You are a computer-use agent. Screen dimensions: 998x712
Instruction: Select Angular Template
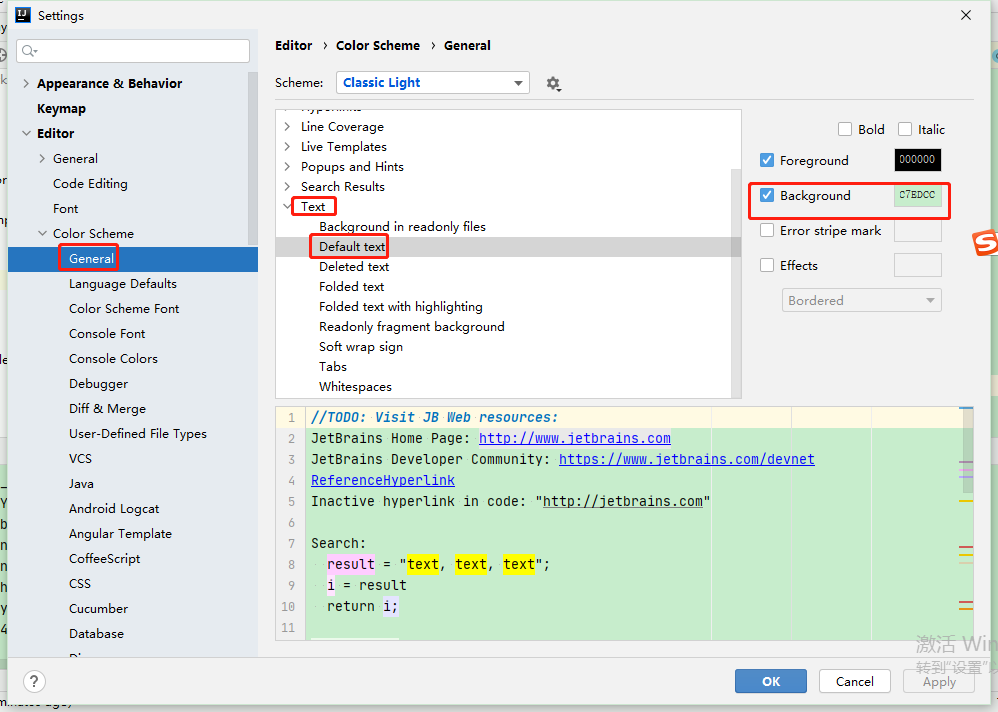(120, 533)
